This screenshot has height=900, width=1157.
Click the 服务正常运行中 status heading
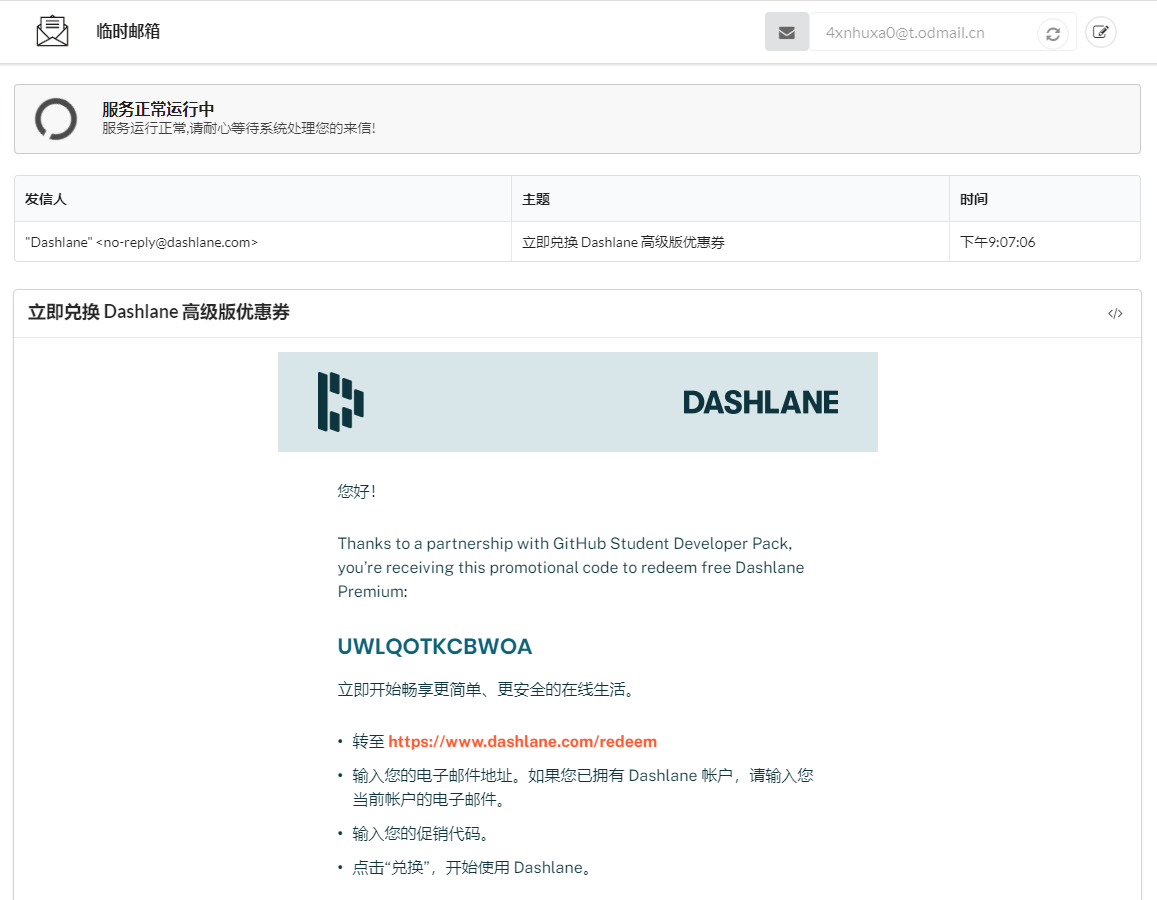(x=158, y=109)
